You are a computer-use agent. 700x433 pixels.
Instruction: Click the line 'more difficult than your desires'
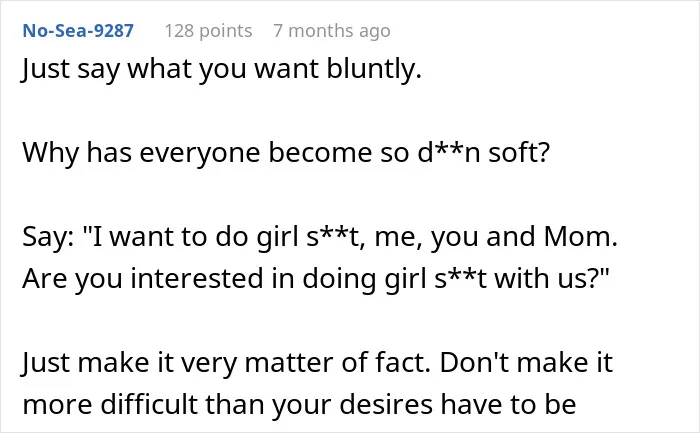[227, 405]
